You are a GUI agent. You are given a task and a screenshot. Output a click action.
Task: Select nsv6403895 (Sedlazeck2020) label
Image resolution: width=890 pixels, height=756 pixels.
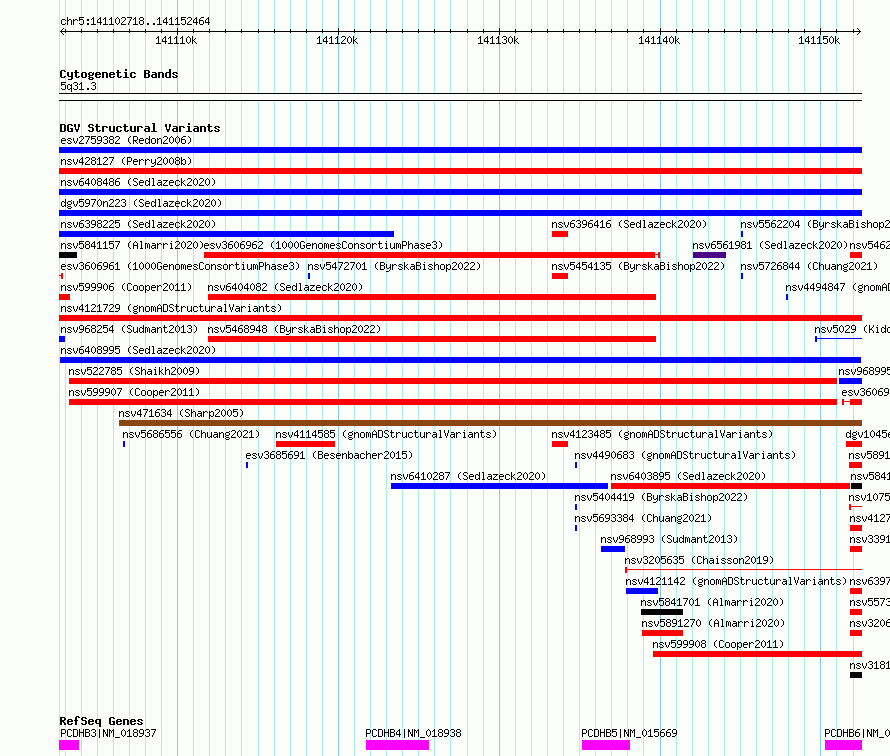coord(688,476)
